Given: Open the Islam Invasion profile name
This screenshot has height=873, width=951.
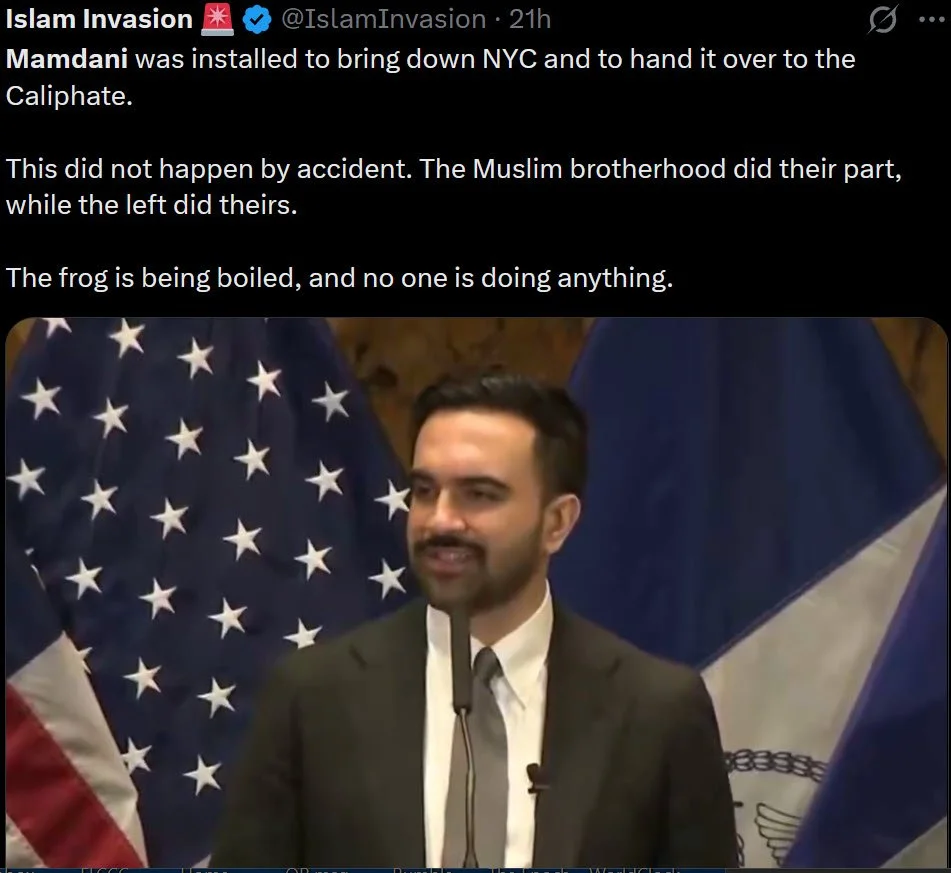Looking at the screenshot, I should click(99, 19).
